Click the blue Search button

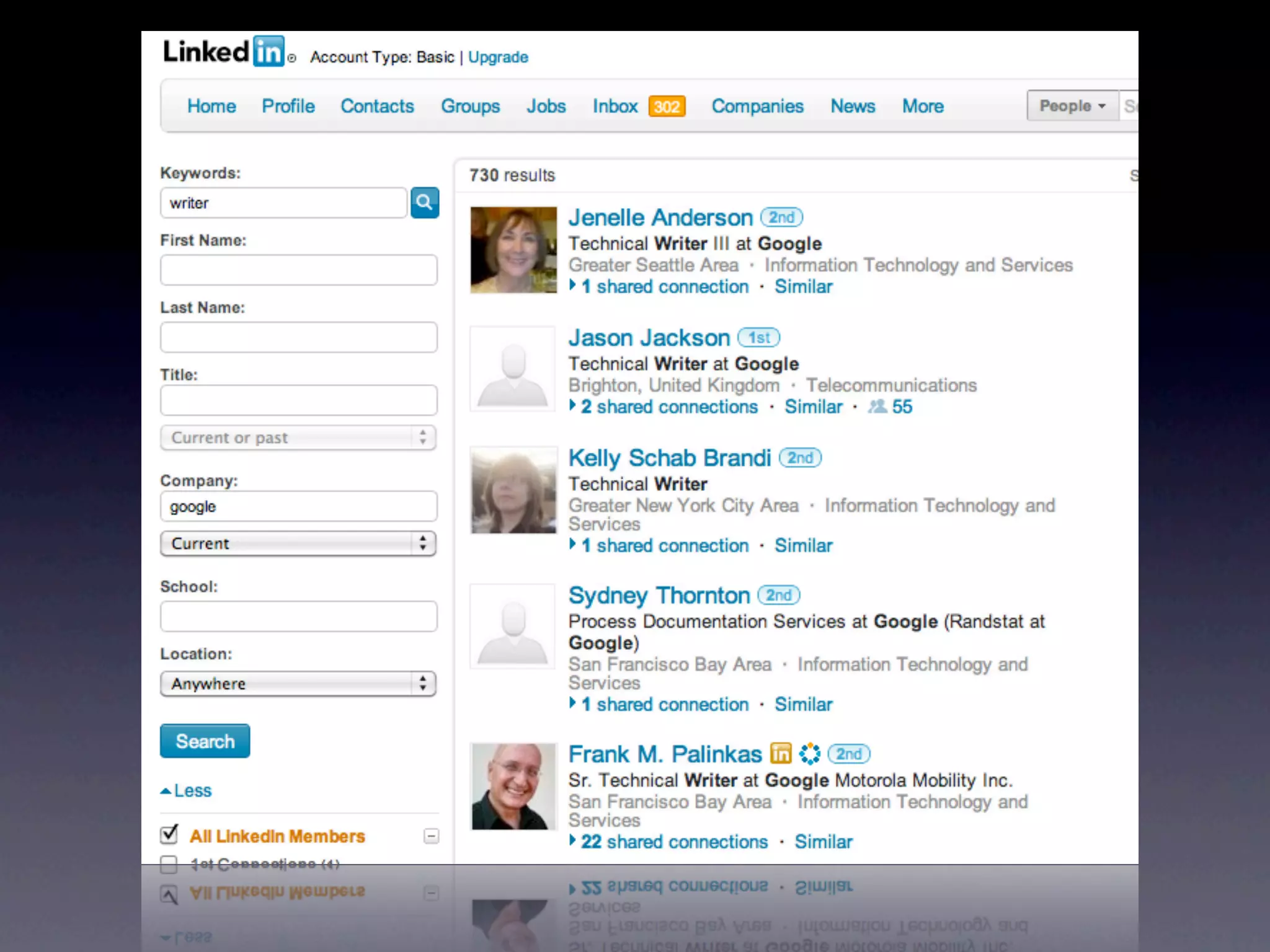pyautogui.click(x=205, y=741)
